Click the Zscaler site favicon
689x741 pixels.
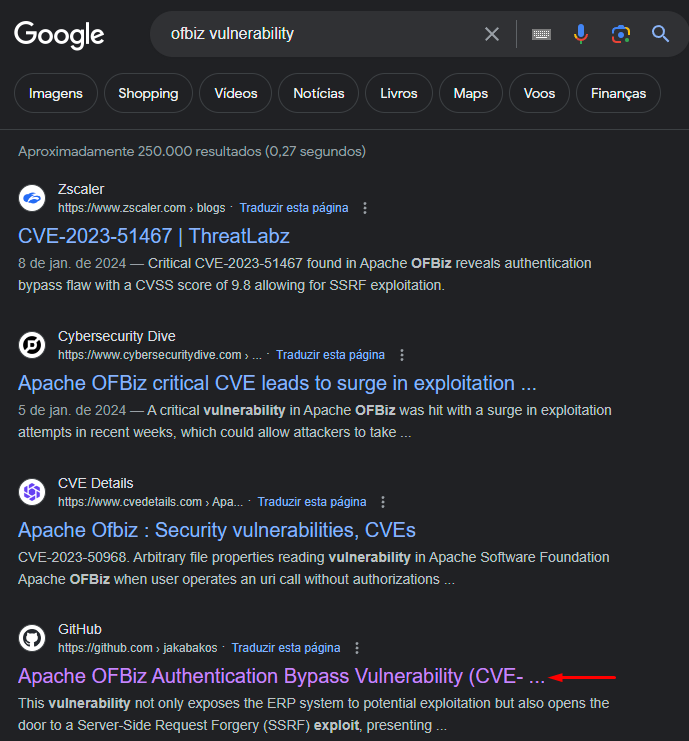(x=33, y=198)
